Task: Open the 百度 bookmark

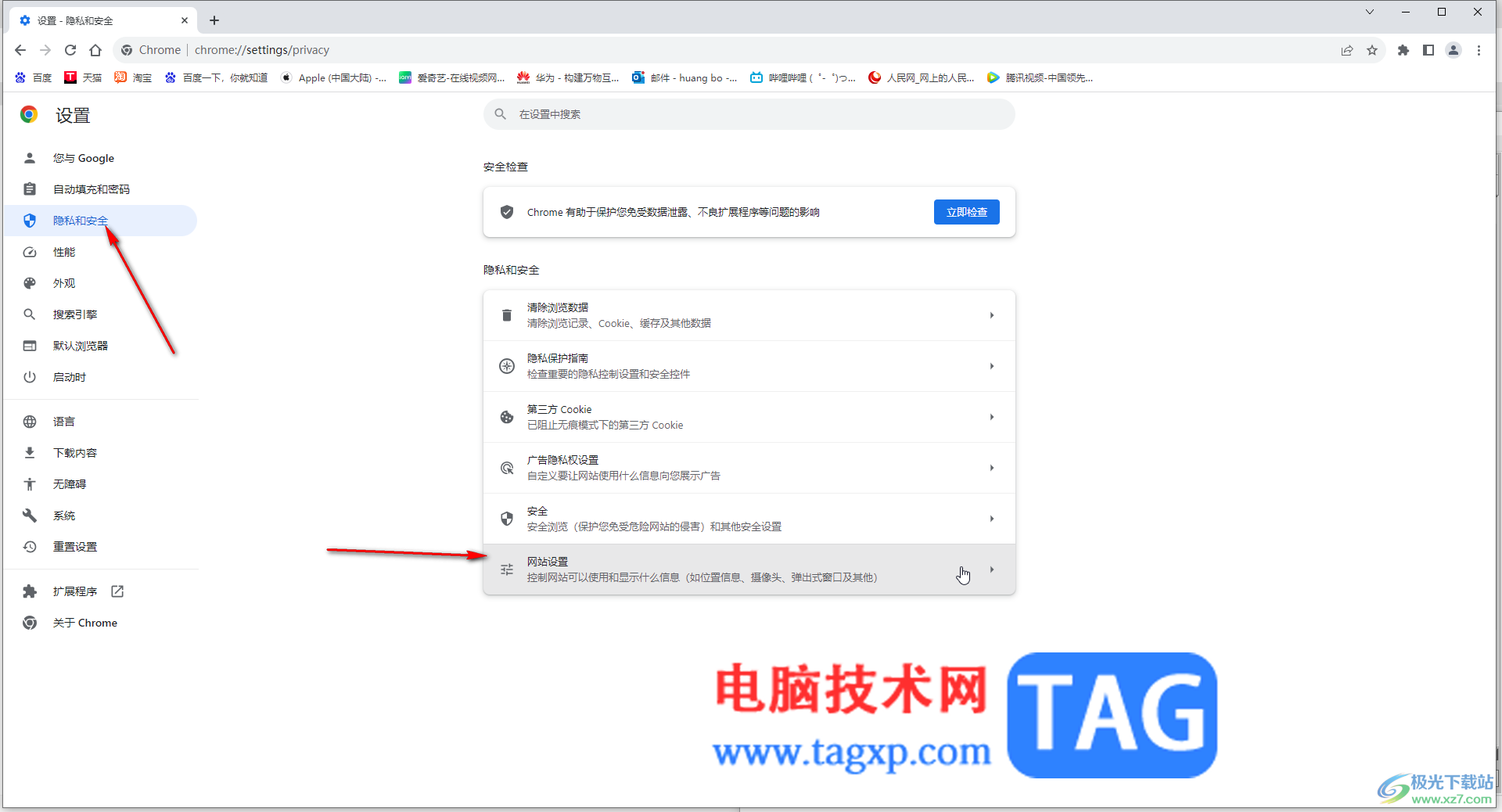Action: (x=33, y=77)
